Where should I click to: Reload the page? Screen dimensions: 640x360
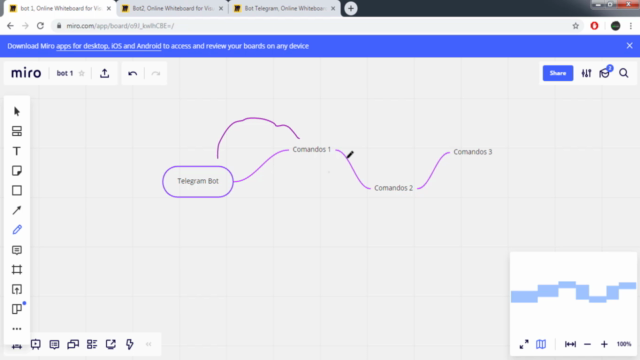point(40,26)
